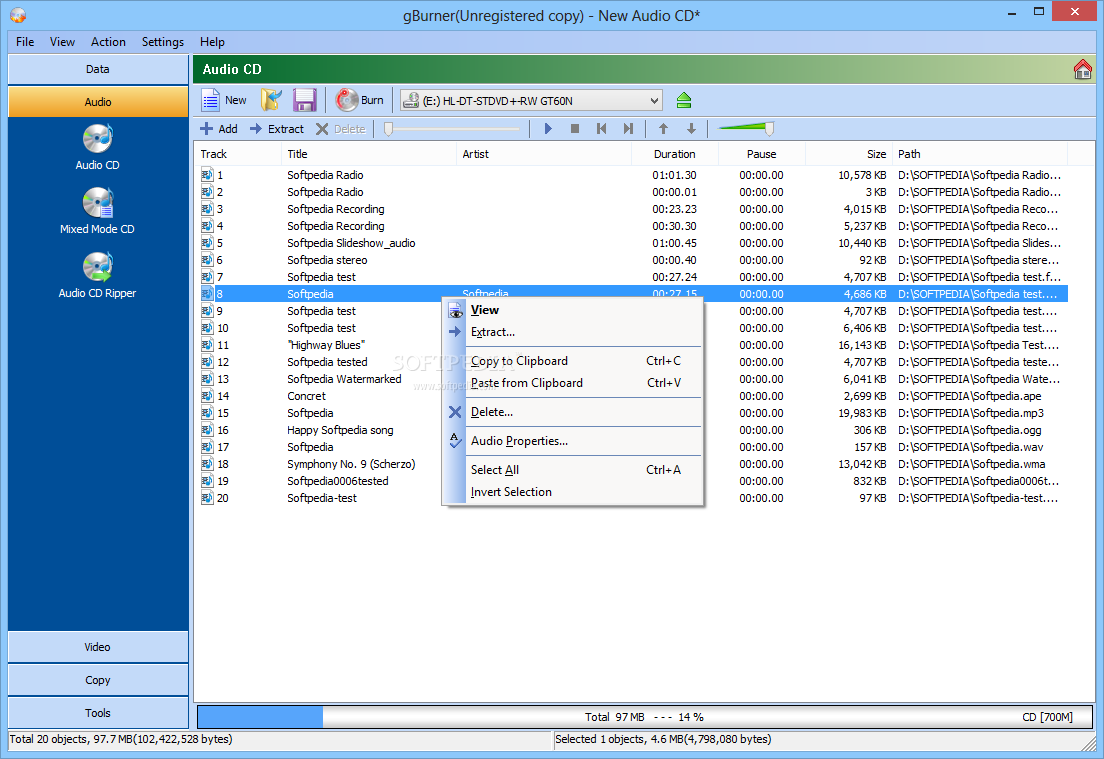This screenshot has height=759, width=1104.
Task: Switch to the Data section
Action: [x=98, y=69]
